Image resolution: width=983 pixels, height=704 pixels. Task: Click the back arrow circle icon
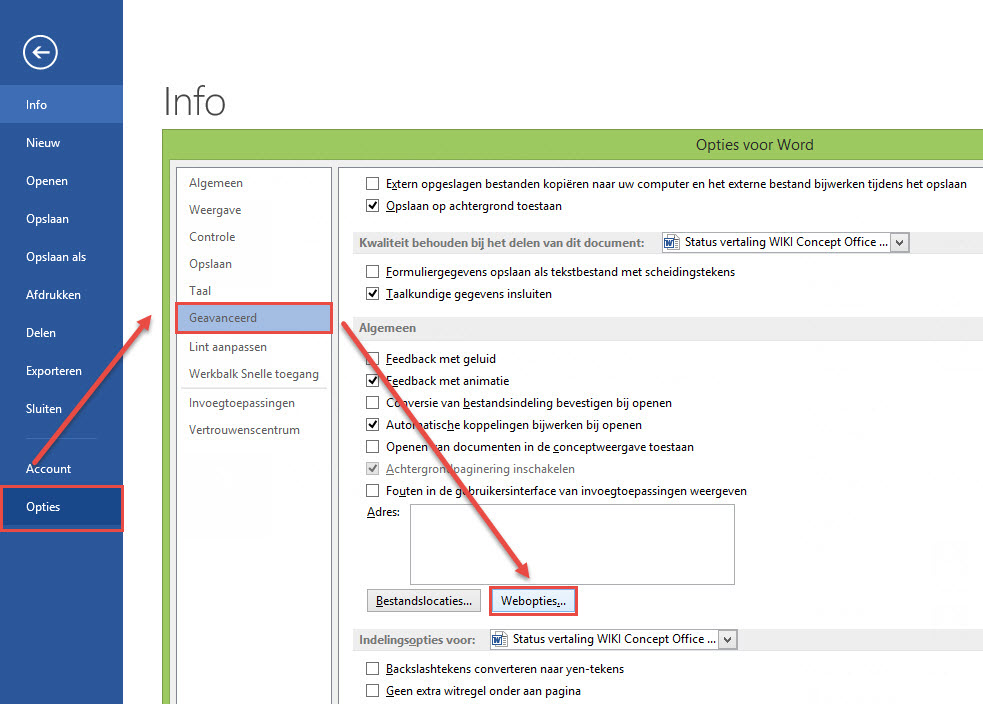(x=42, y=52)
